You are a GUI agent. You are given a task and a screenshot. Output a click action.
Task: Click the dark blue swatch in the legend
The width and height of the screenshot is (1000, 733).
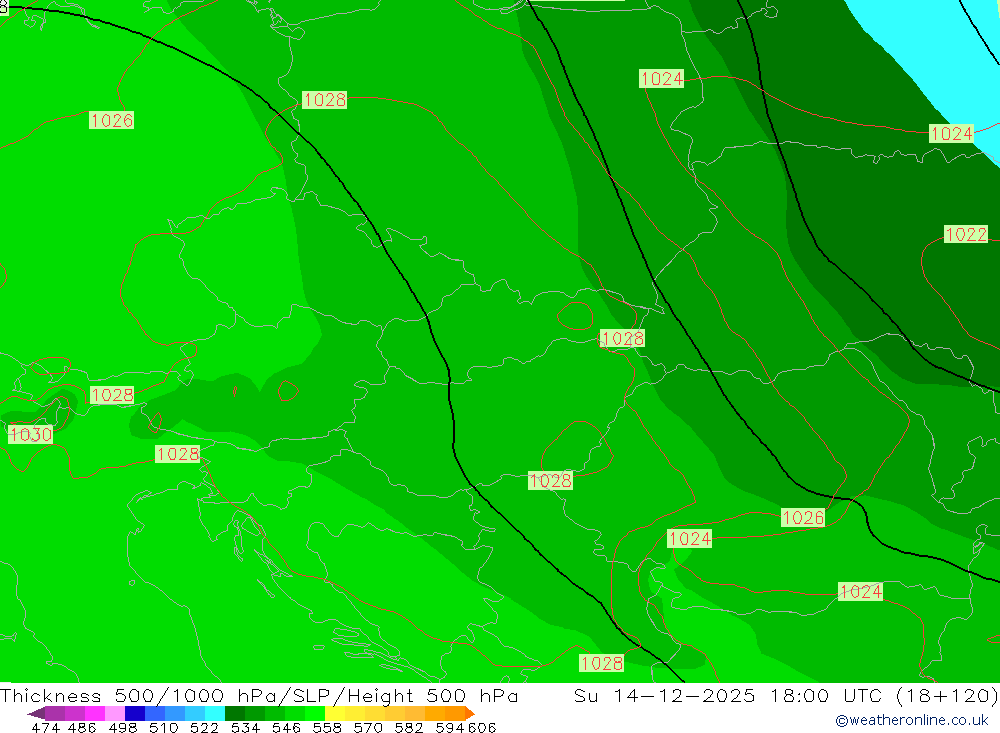click(x=135, y=713)
